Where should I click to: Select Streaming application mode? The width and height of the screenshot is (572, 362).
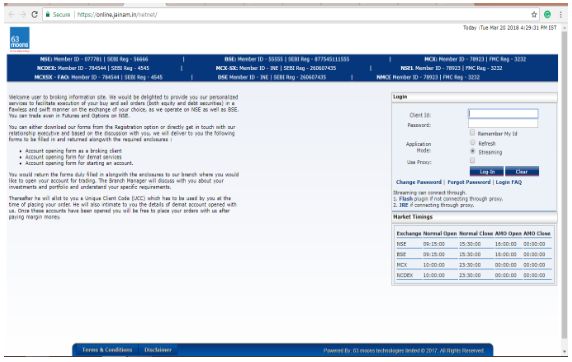click(472, 151)
